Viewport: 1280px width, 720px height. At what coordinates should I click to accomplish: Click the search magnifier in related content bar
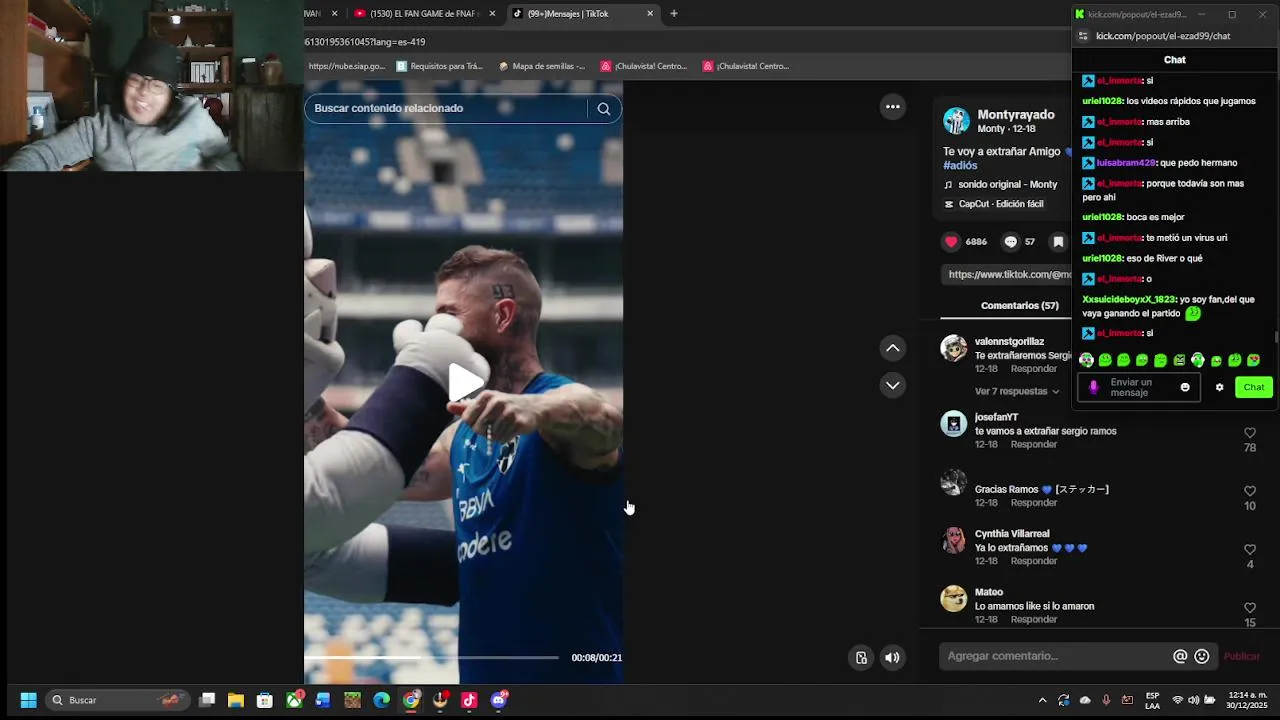pos(603,108)
